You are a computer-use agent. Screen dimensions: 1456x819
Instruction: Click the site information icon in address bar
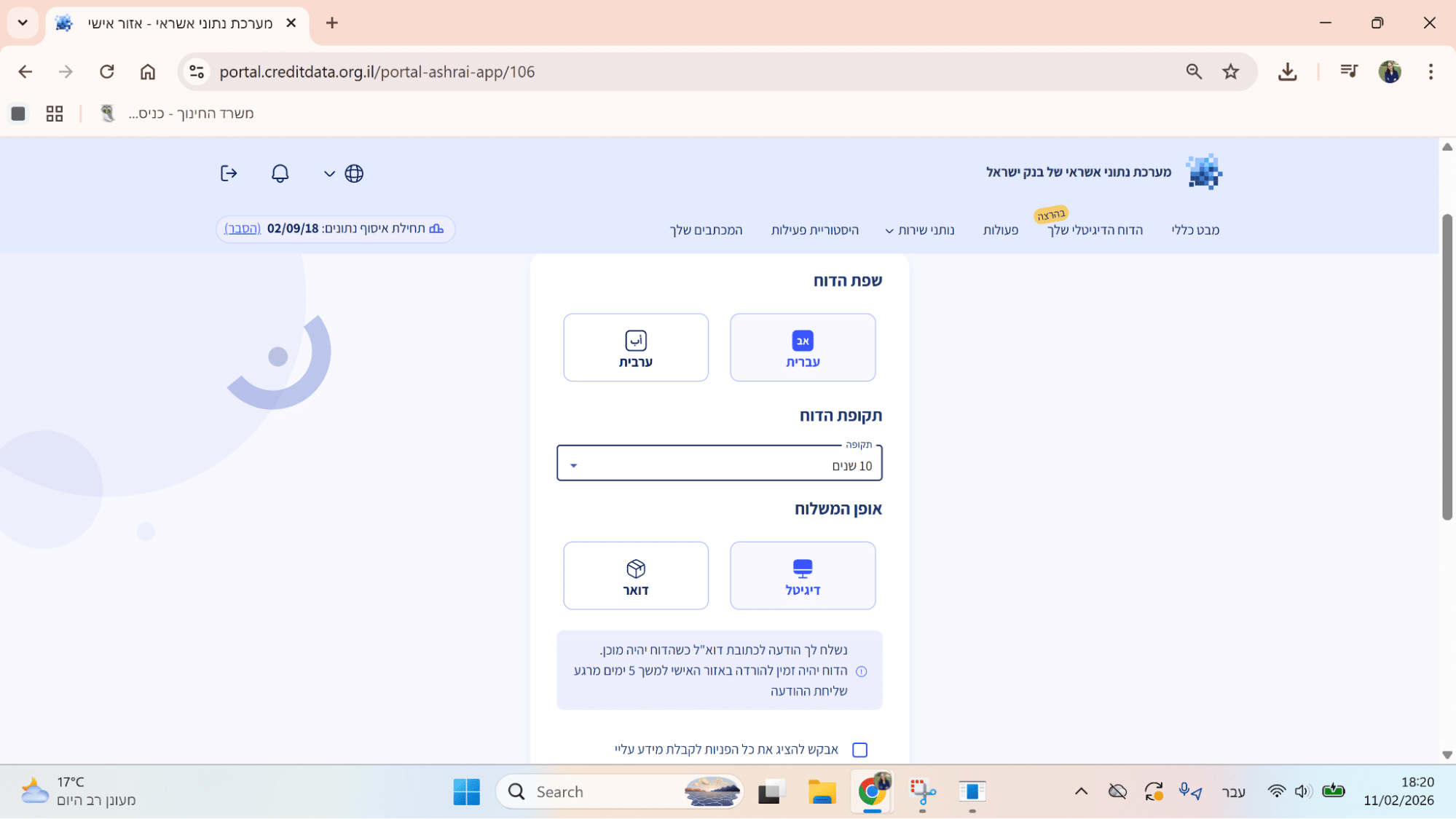pyautogui.click(x=197, y=71)
